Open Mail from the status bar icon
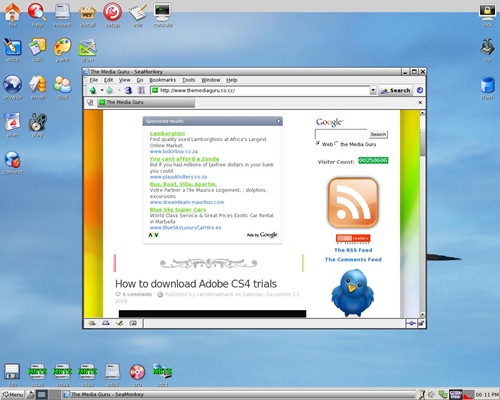The width and height of the screenshot is (500, 400). click(106, 323)
